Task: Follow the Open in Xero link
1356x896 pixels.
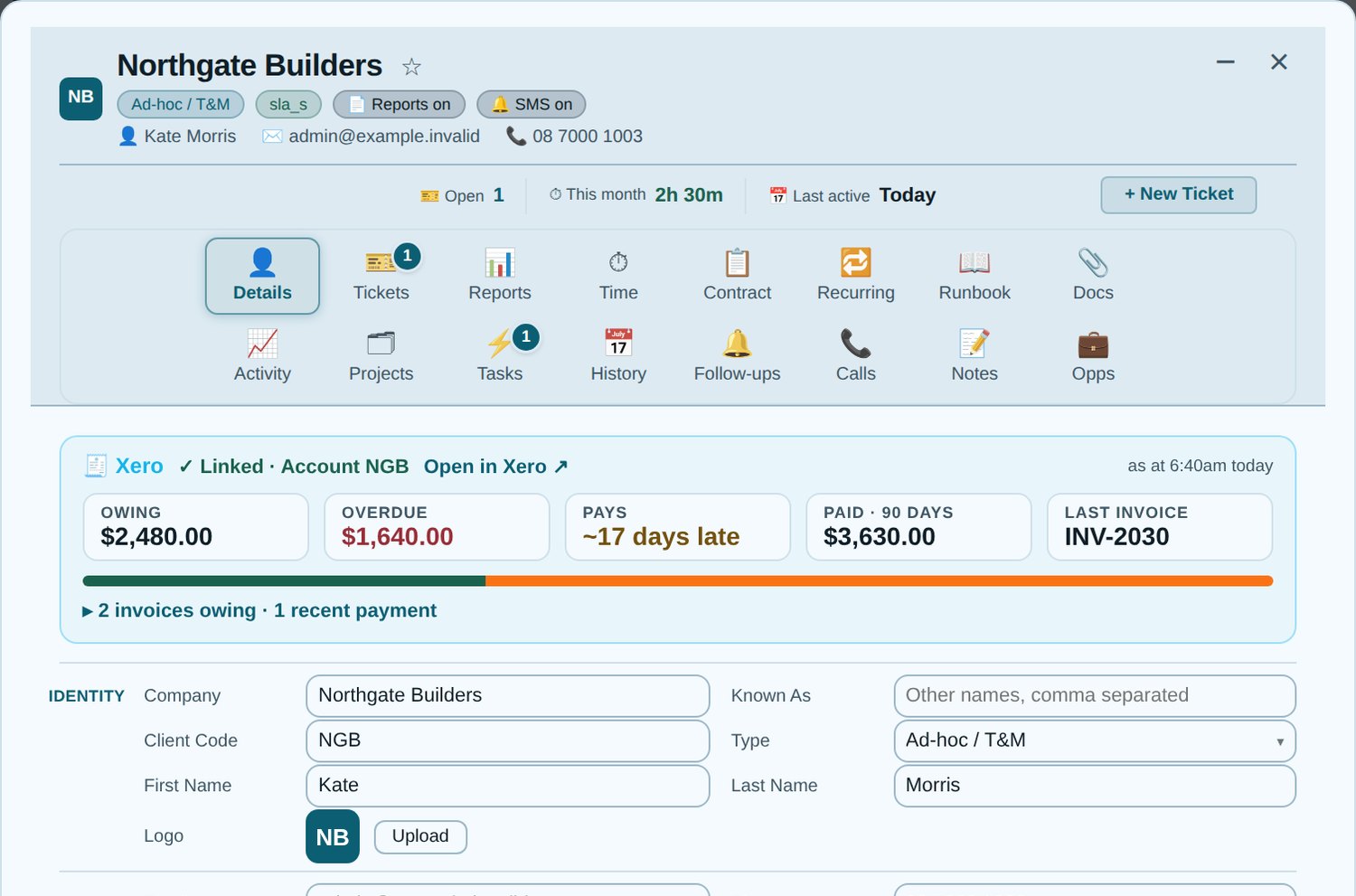Action: 496,467
